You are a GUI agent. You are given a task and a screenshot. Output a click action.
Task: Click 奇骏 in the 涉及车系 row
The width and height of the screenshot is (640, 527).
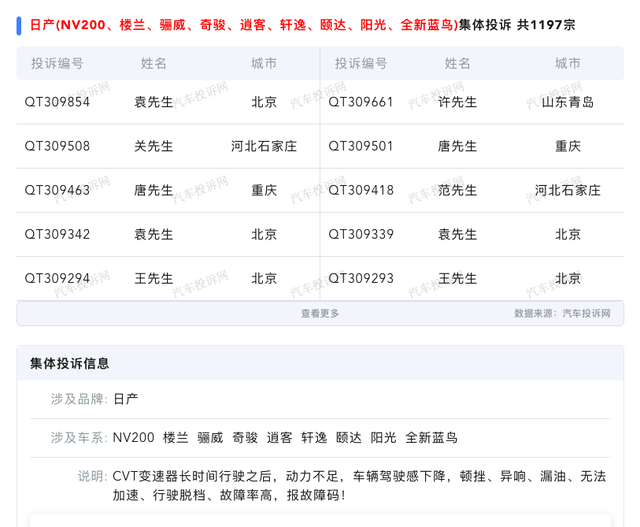click(x=245, y=438)
